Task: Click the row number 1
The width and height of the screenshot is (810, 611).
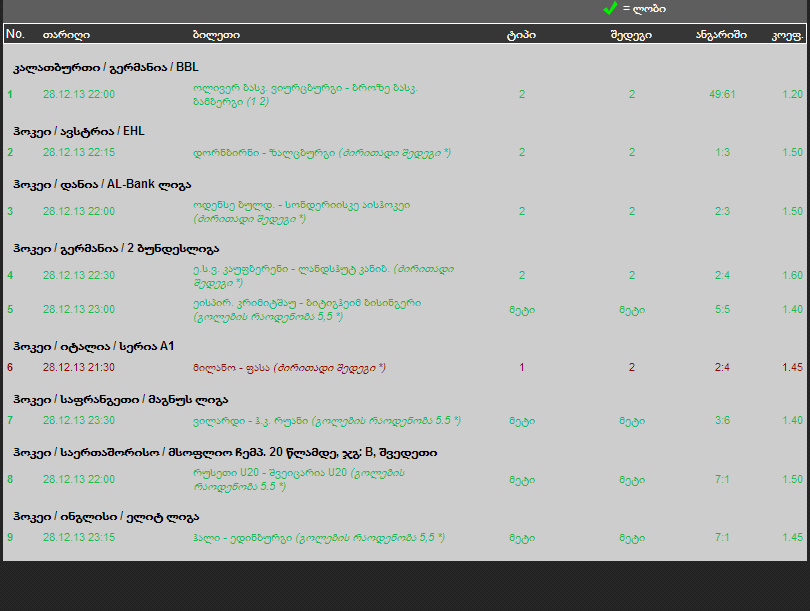Action: (10, 95)
